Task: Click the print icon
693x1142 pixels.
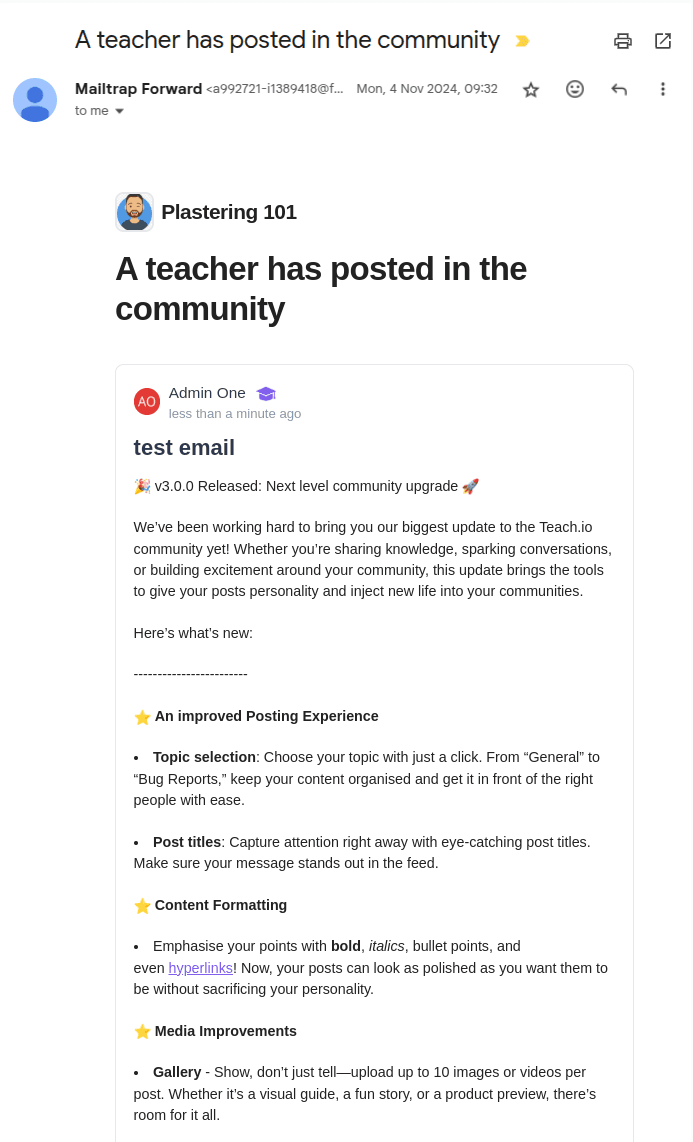Action: (623, 41)
